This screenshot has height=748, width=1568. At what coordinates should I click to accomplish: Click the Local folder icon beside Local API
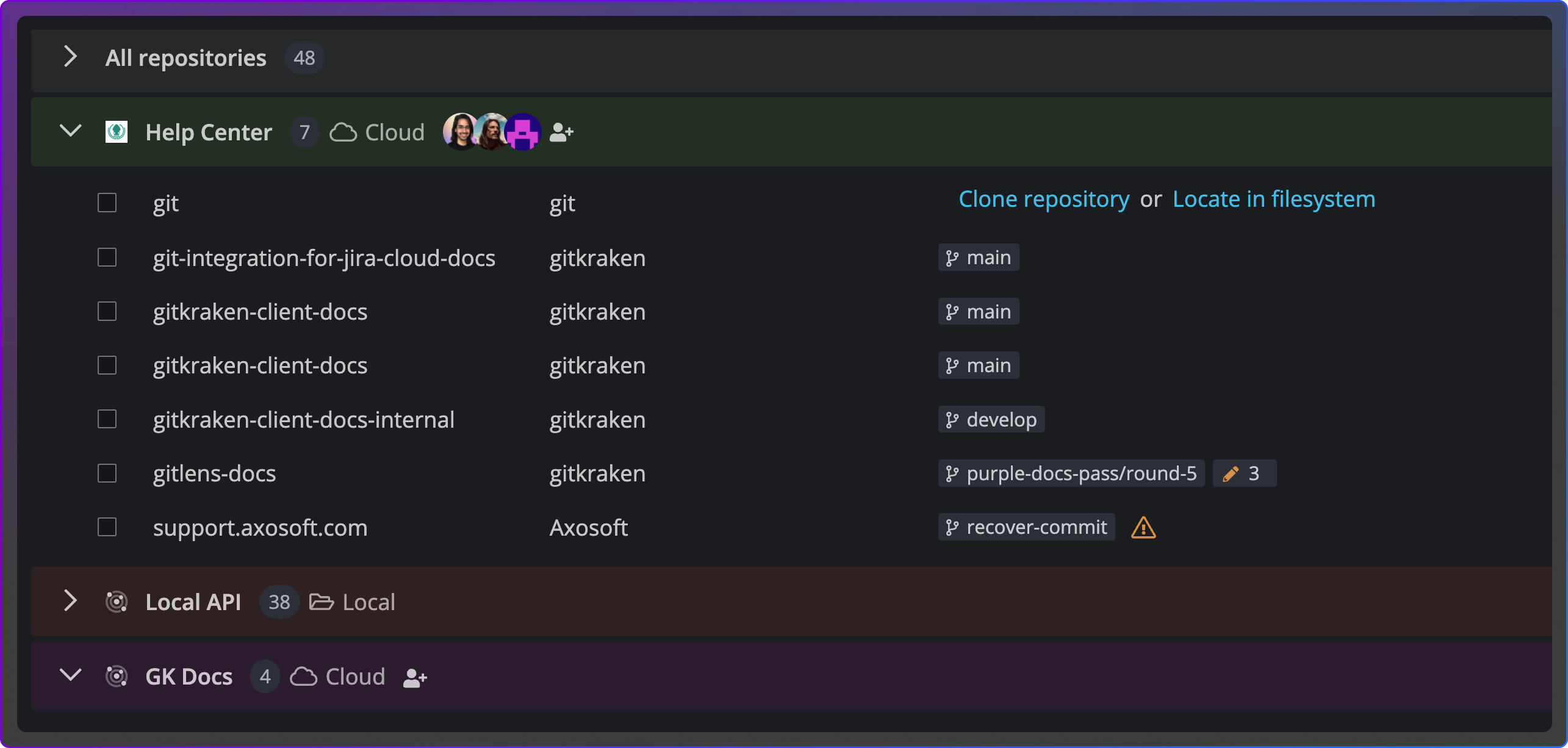click(322, 602)
